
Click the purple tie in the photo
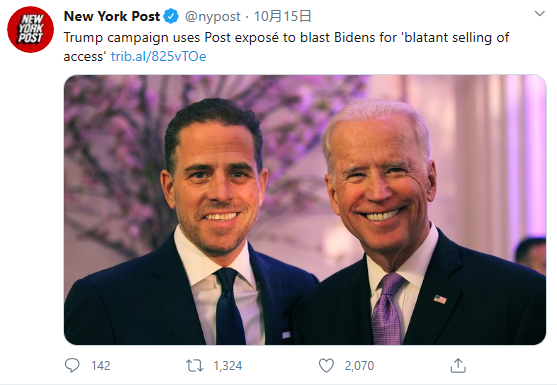click(386, 308)
